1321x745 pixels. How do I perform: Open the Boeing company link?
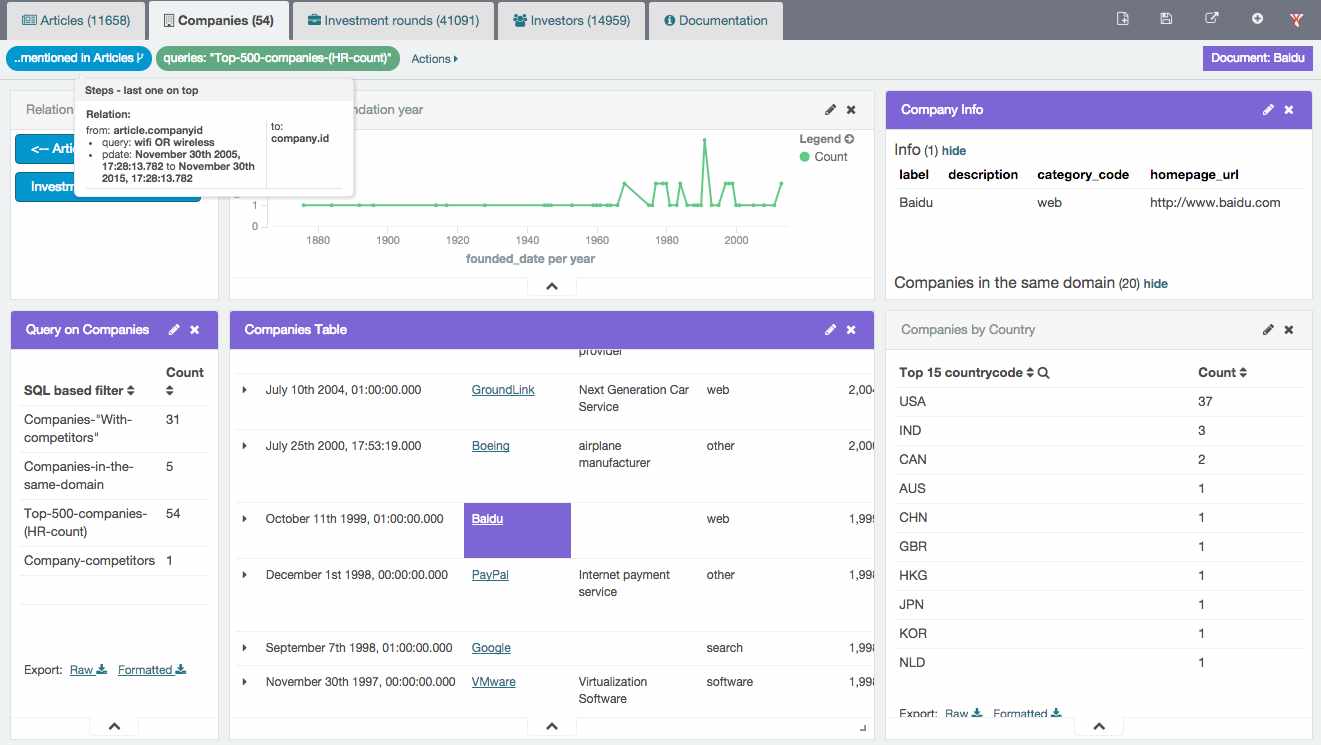click(x=490, y=446)
